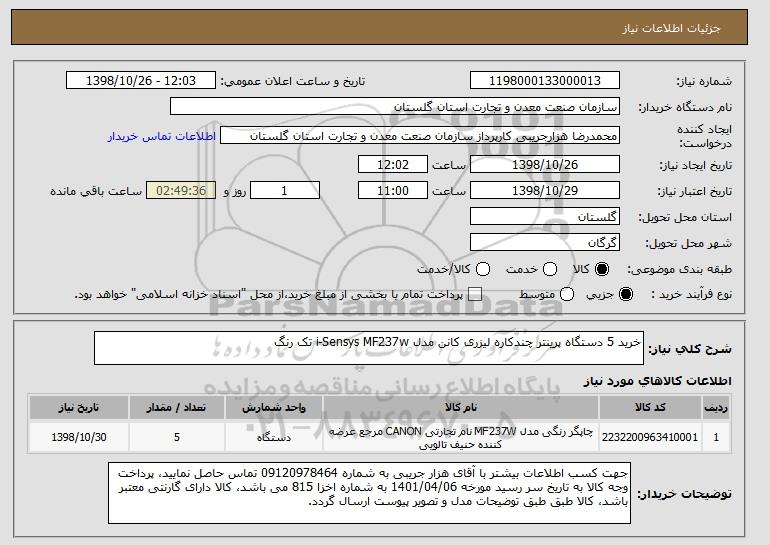Click the شرح کلی نیاز text box
Image resolution: width=770 pixels, height=545 pixels.
[369, 348]
